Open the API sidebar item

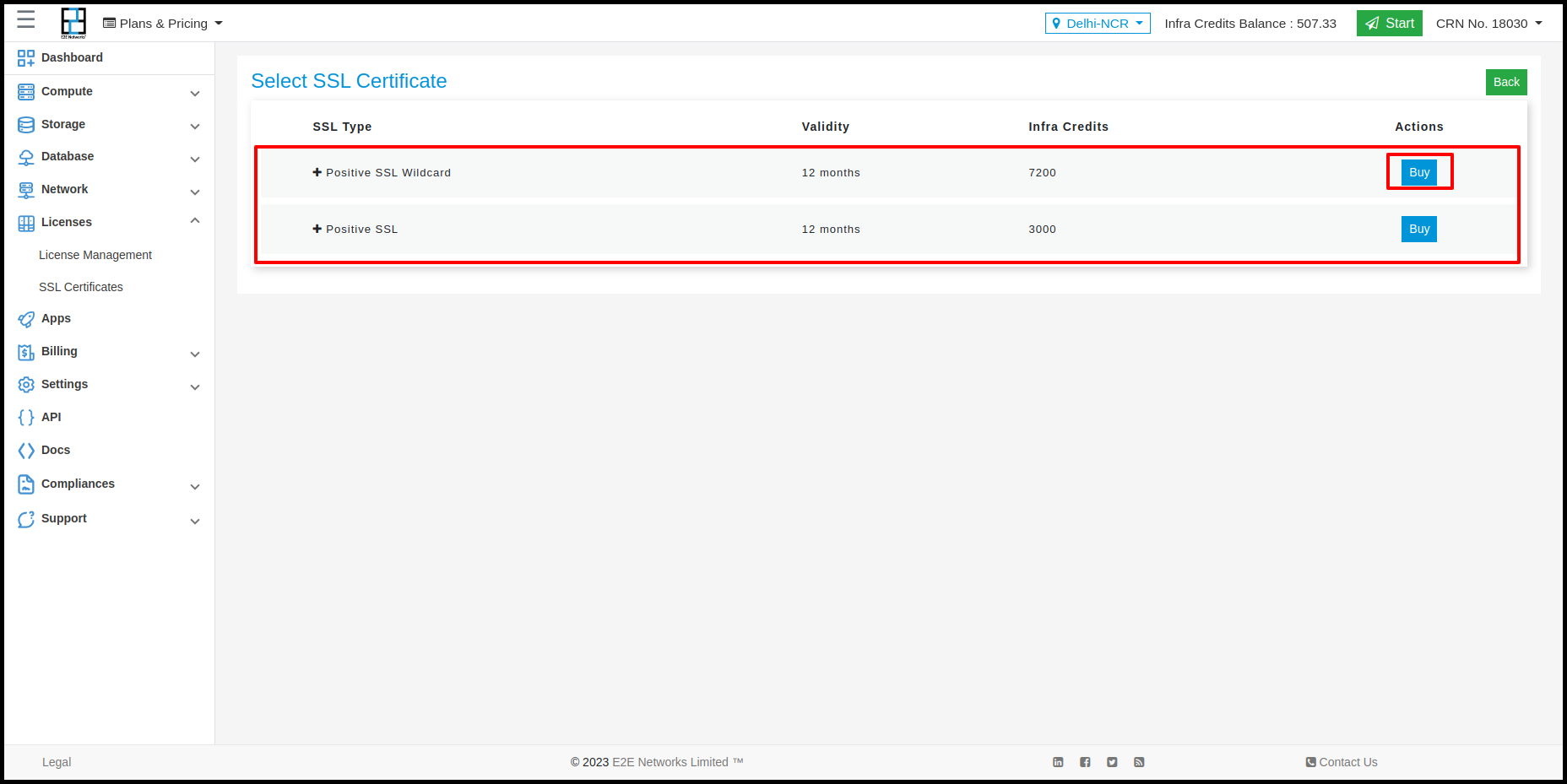(x=52, y=417)
